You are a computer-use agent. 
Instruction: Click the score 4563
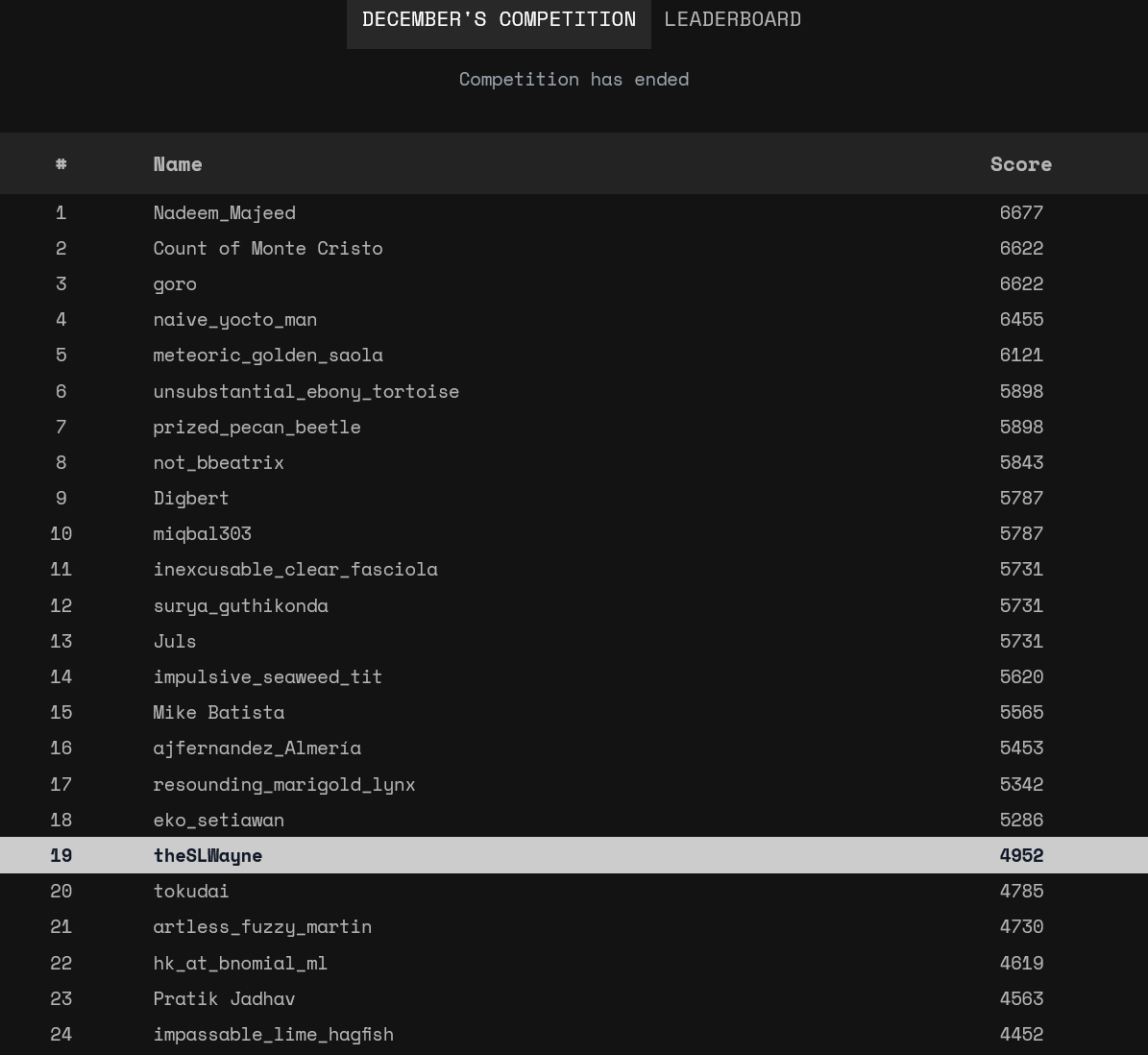[1021, 998]
